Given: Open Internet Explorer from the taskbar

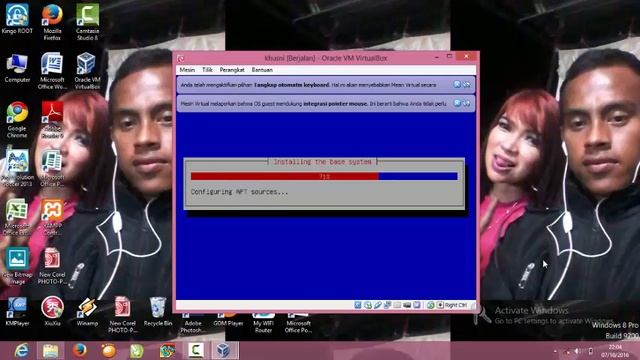Looking at the screenshot, I should click(21, 351).
